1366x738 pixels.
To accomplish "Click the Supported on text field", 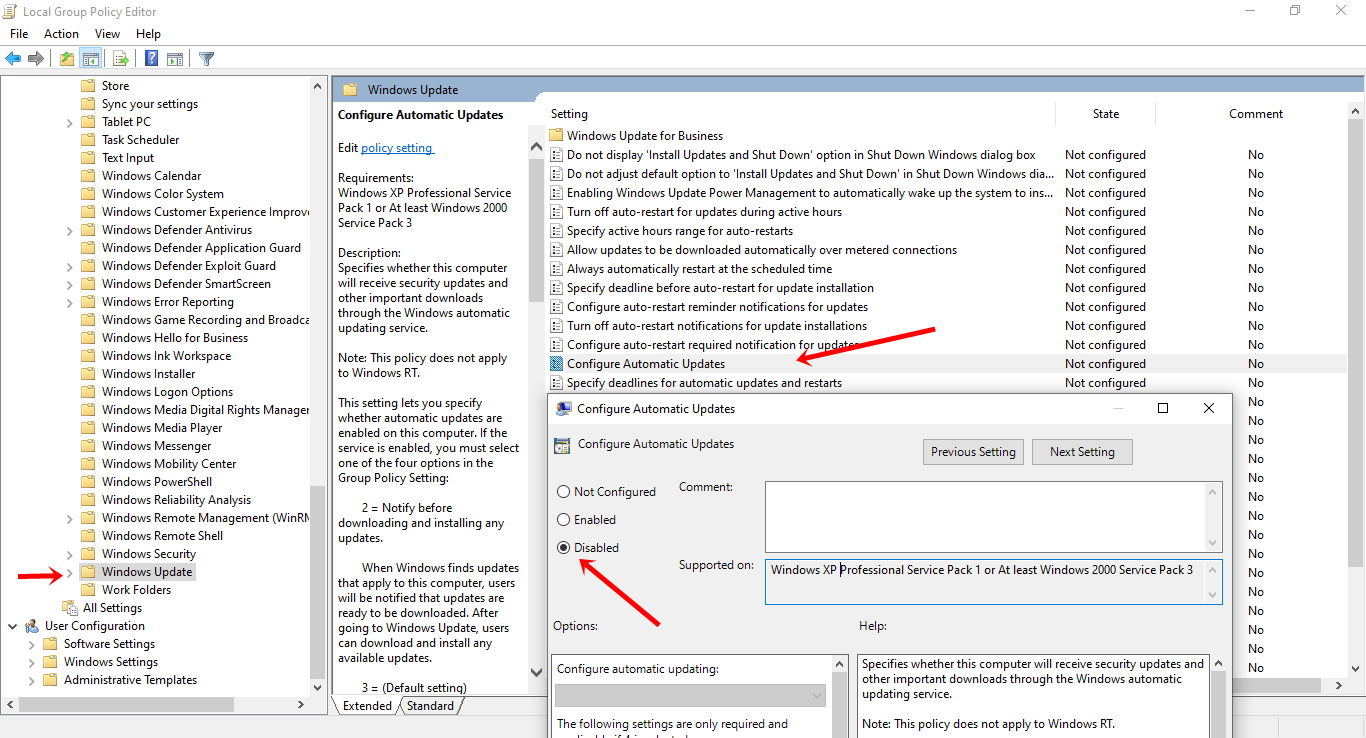I will (985, 582).
